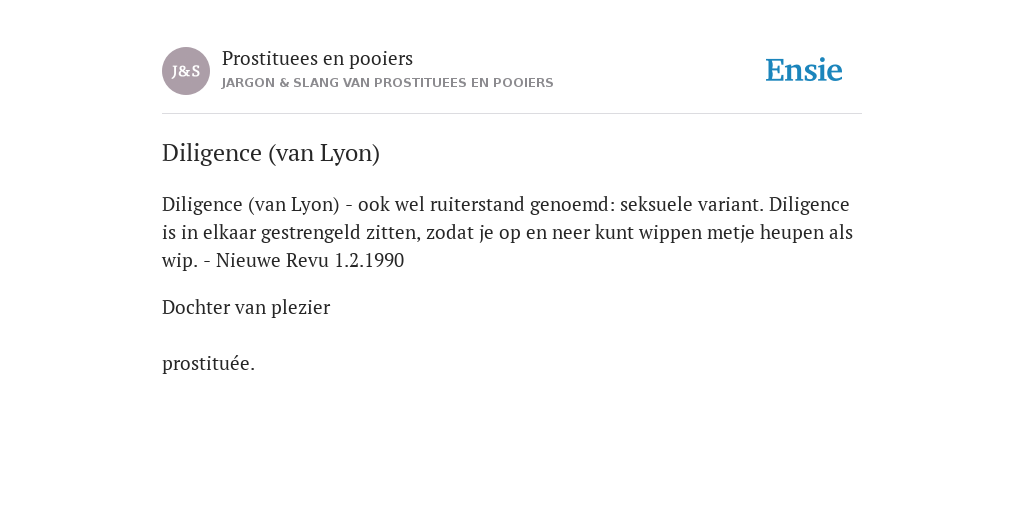Click 'wip.' starting the third text line
The image size is (1024, 512).
click(180, 261)
